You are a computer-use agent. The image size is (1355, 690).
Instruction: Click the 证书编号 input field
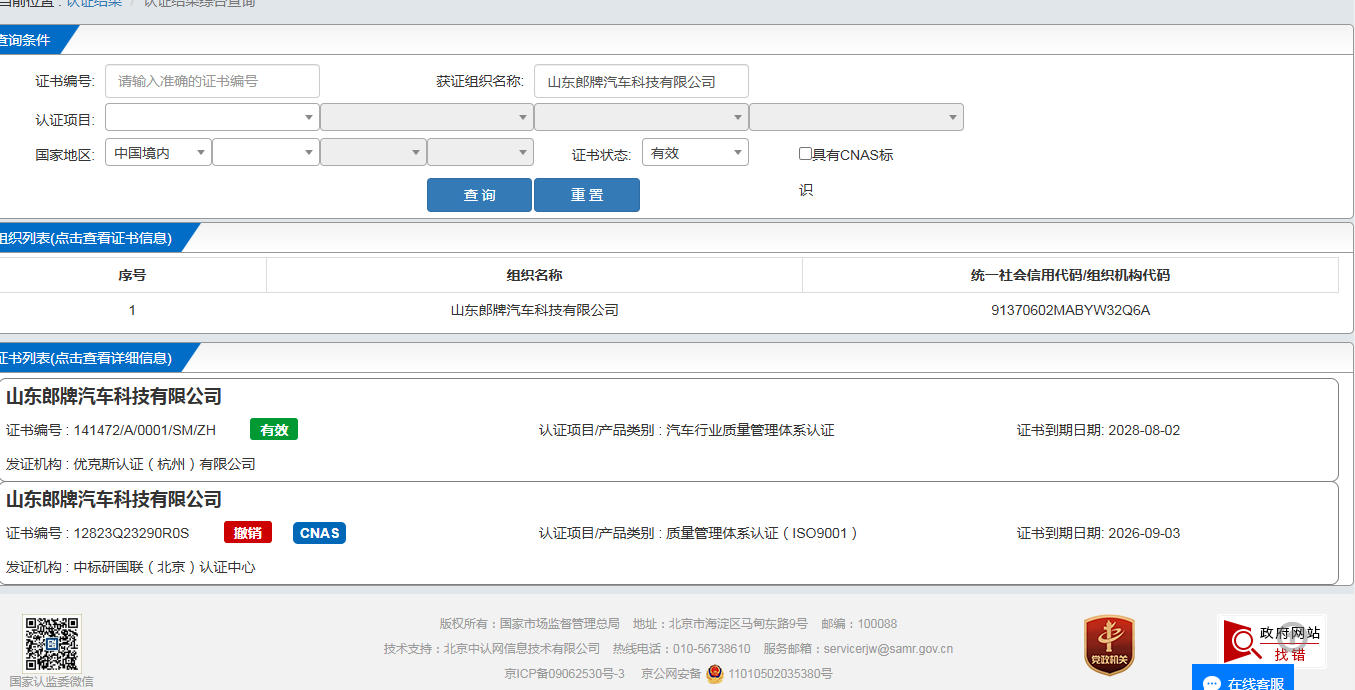tap(212, 81)
